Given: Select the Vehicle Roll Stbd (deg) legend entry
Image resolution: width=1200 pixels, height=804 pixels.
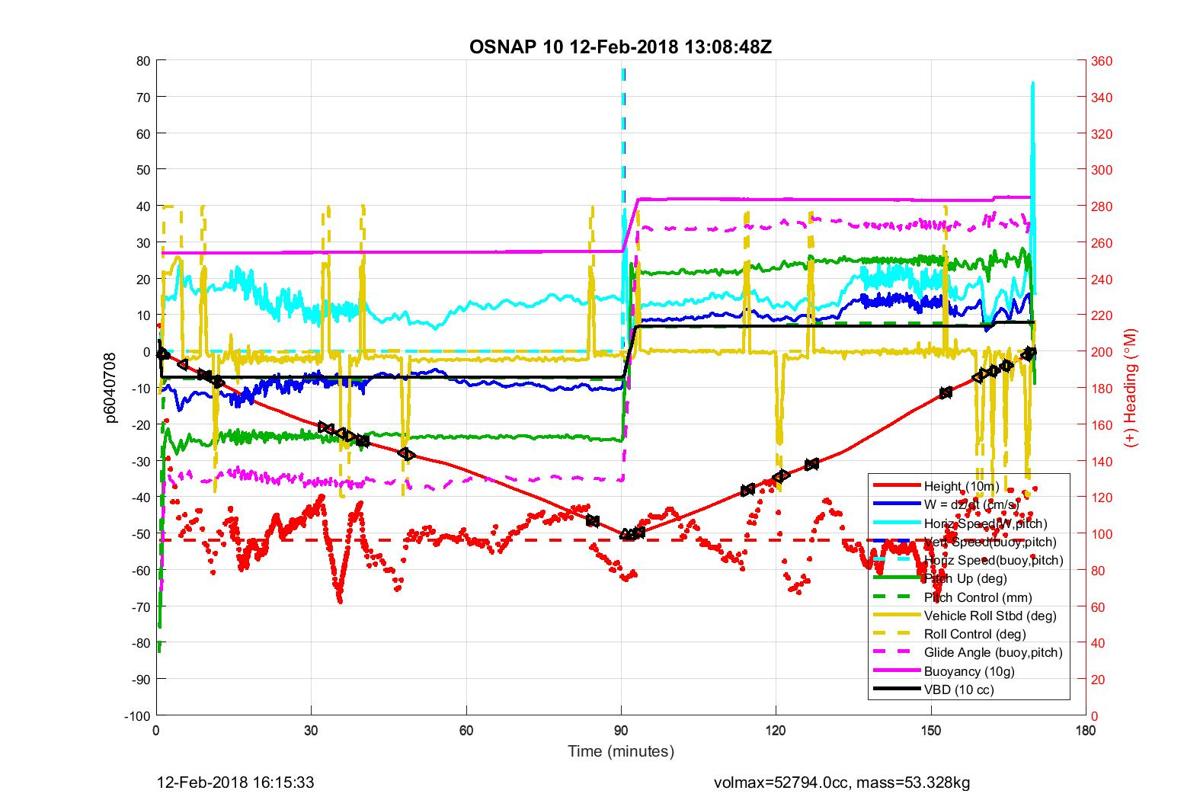Looking at the screenshot, I should pos(990,616).
